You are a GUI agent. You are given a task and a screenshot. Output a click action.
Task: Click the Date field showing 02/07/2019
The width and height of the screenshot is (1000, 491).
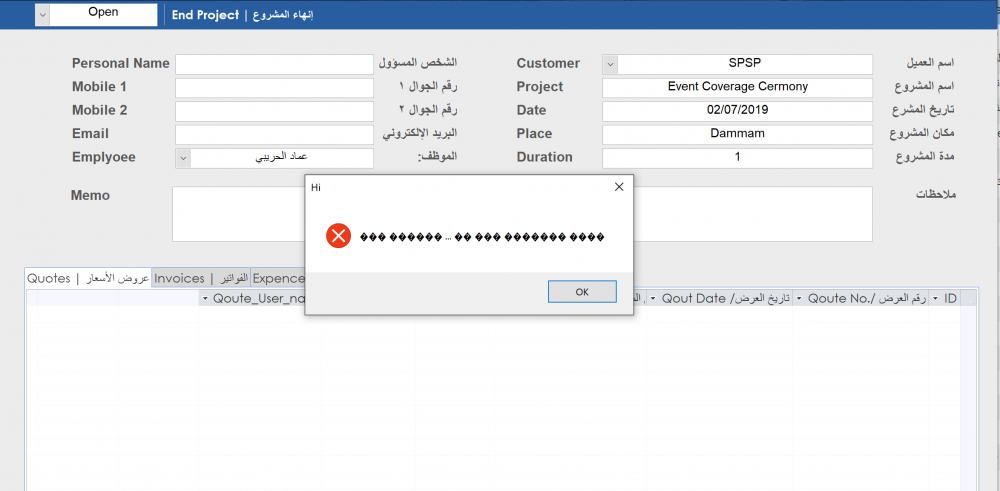click(x=737, y=111)
